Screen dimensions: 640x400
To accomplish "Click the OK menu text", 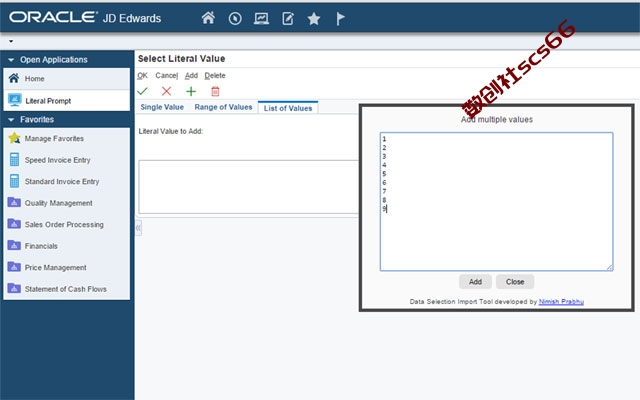I will 142,76.
